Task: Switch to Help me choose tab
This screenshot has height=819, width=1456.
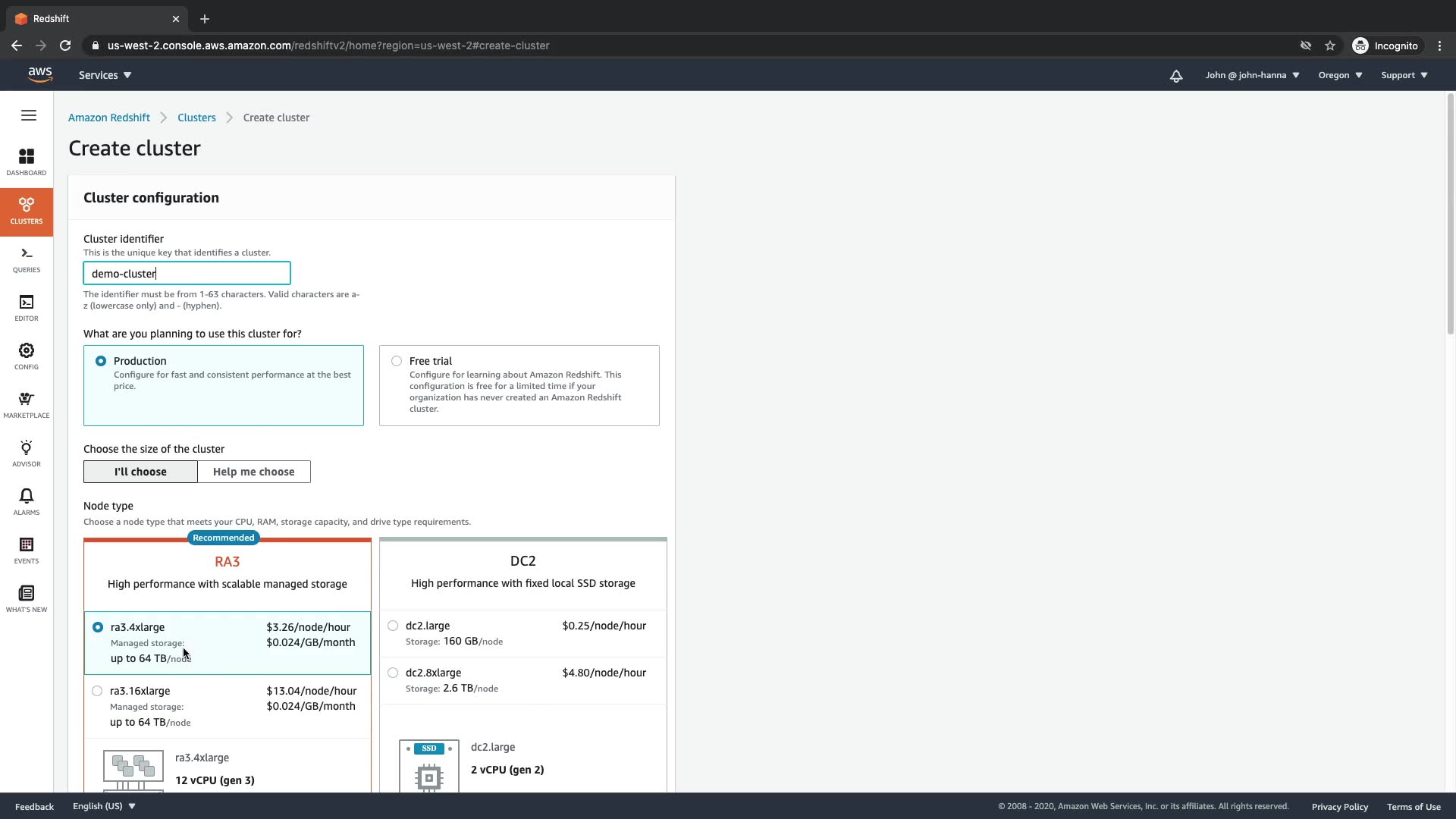Action: point(253,472)
